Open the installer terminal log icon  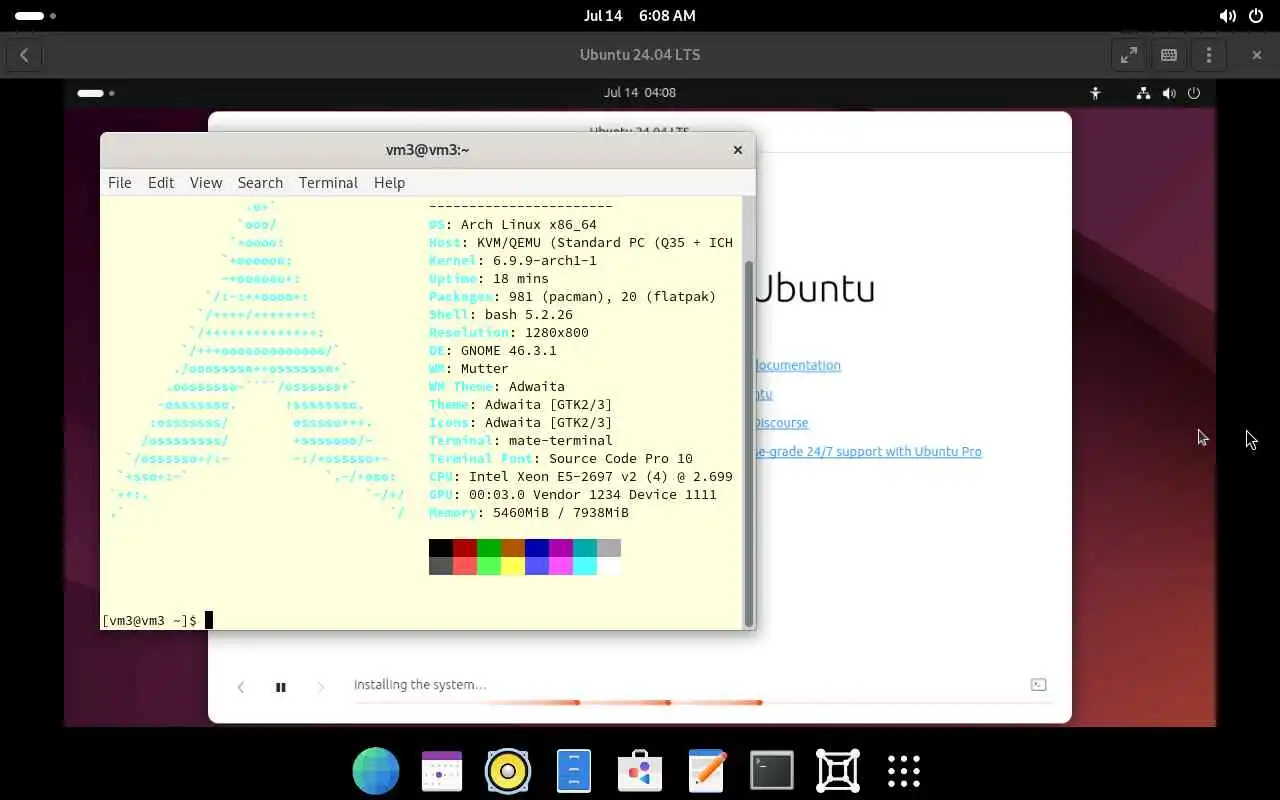[1039, 685]
